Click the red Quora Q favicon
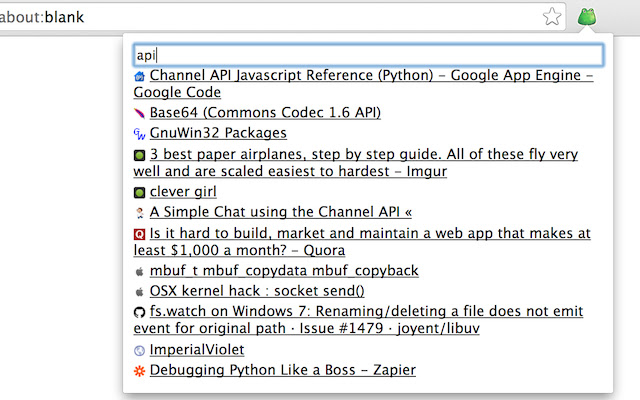Screen dimensions: 640x400 tap(139, 234)
